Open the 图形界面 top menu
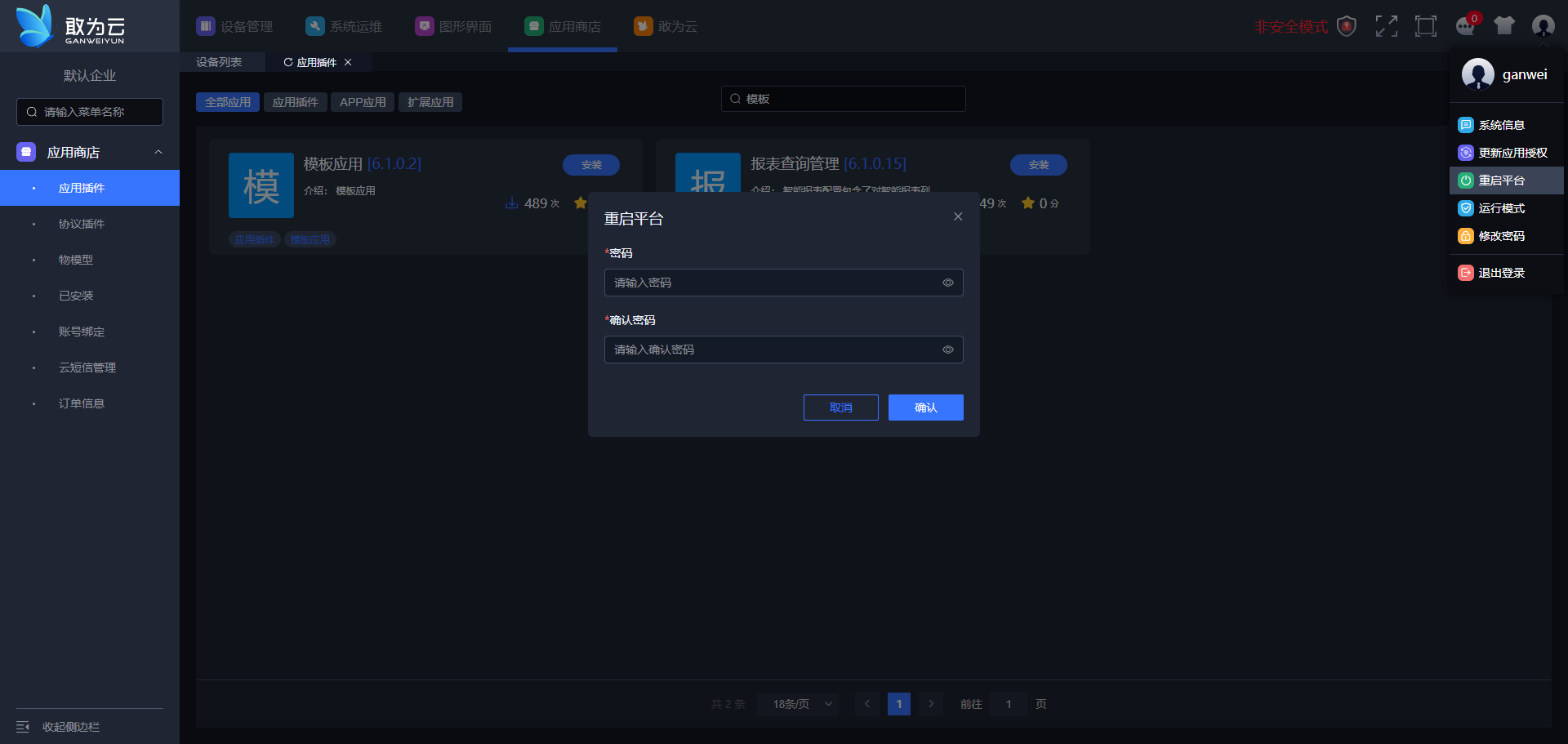Image resolution: width=1568 pixels, height=744 pixels. [x=453, y=26]
